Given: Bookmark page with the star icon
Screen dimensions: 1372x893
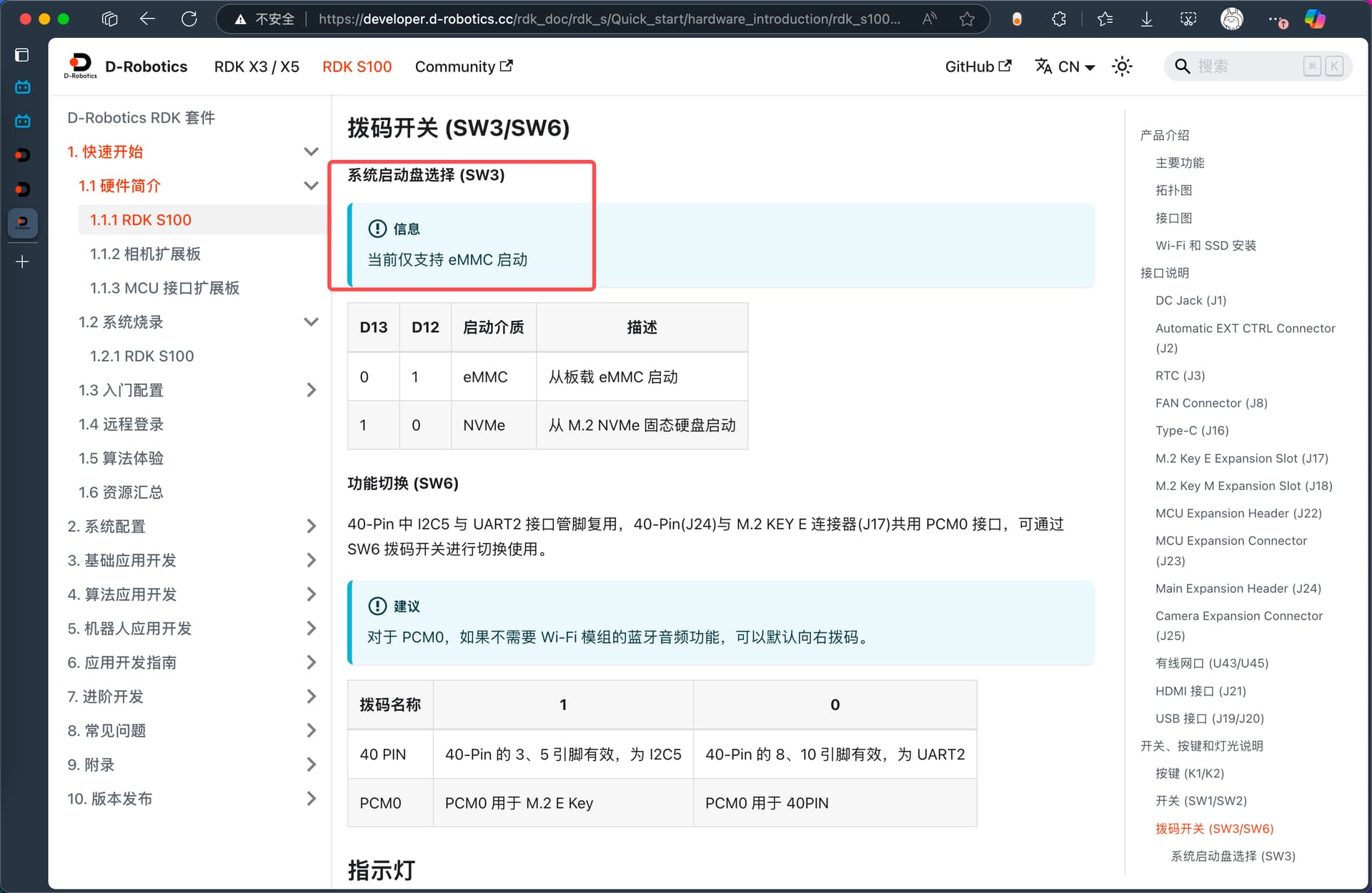Looking at the screenshot, I should [967, 19].
